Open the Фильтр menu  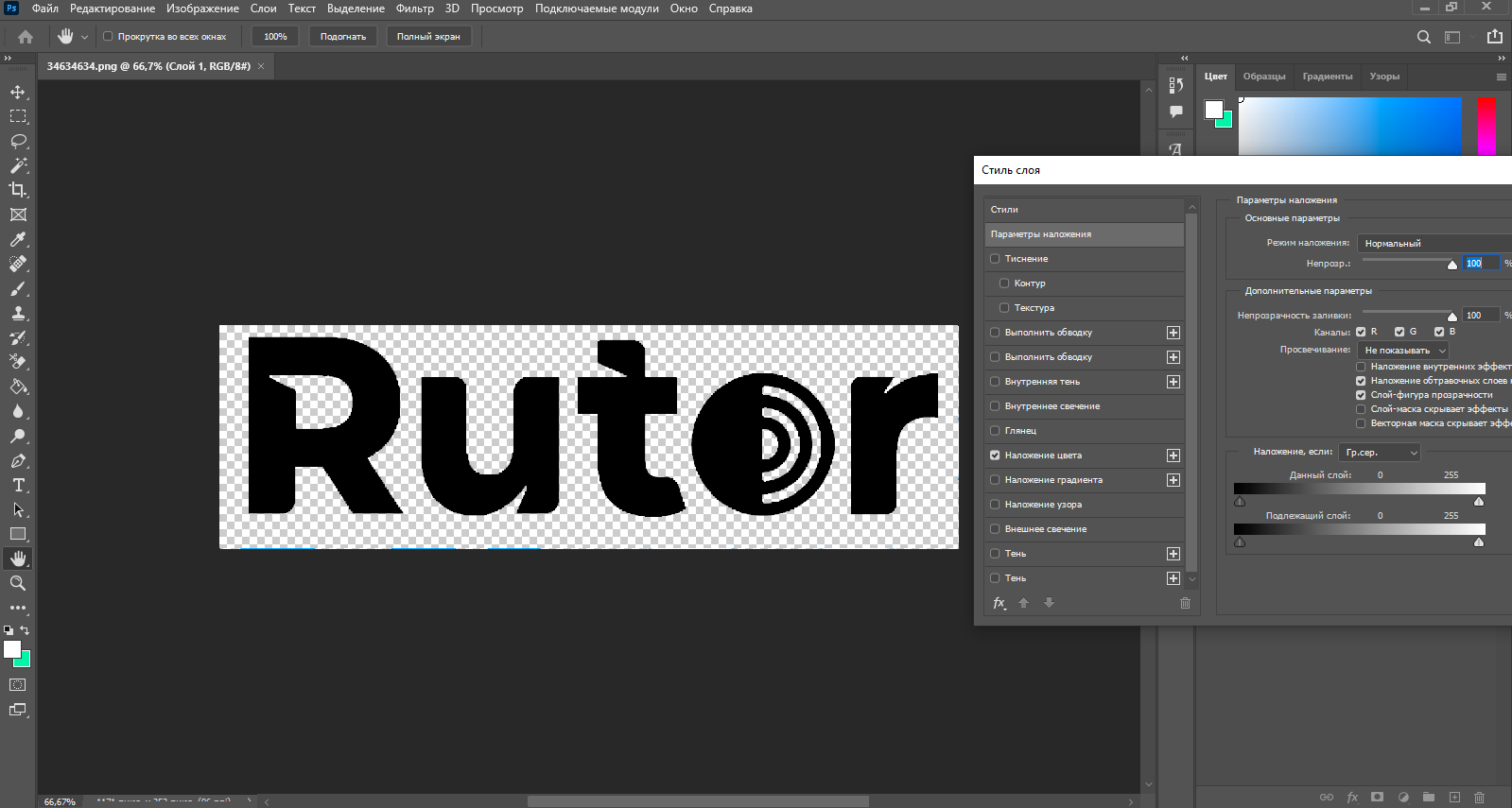click(414, 9)
